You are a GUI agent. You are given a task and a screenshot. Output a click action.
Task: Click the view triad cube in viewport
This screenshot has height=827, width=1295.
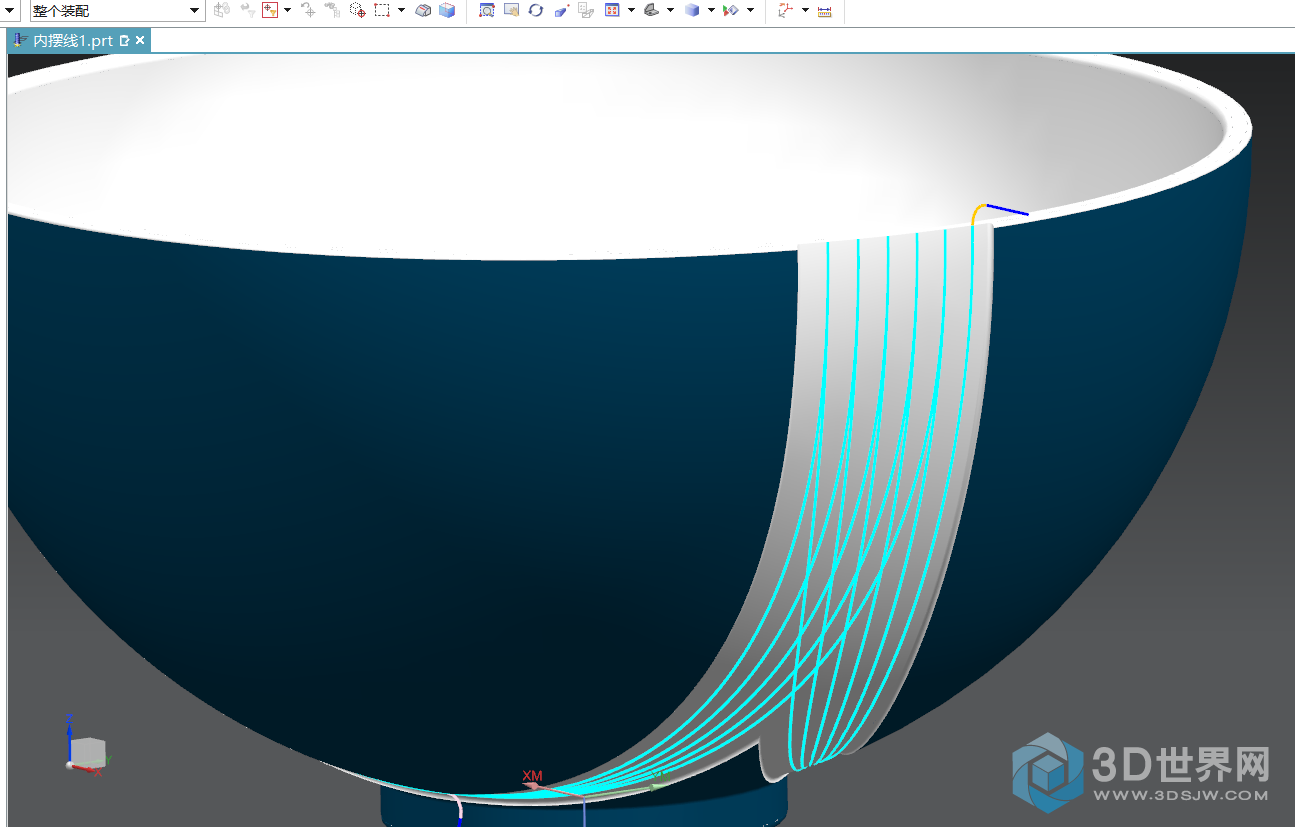tap(86, 751)
